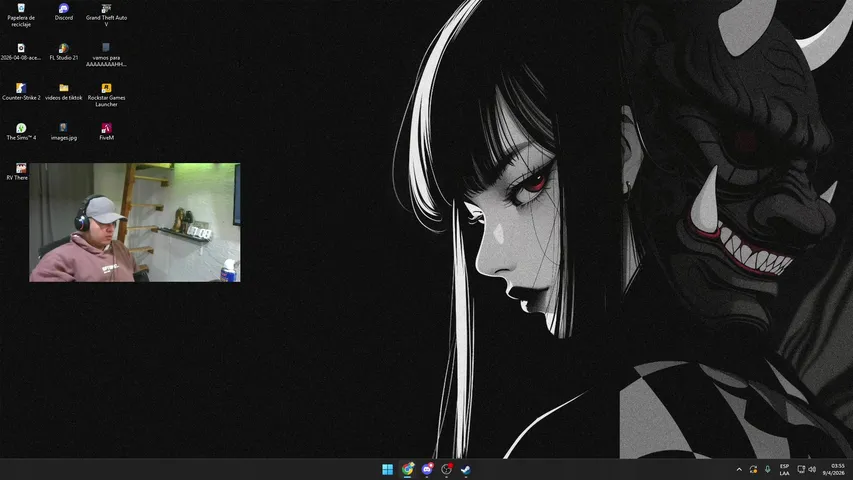
Task: Select the FiveM desktop shortcut
Action: tap(106, 132)
